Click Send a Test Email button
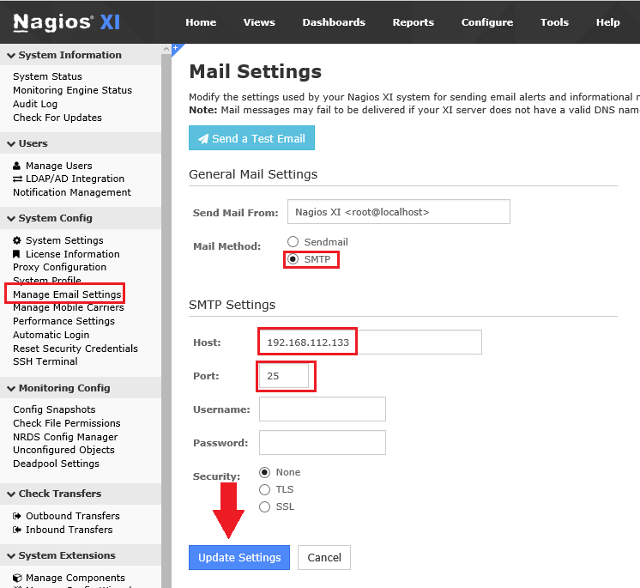 click(251, 138)
